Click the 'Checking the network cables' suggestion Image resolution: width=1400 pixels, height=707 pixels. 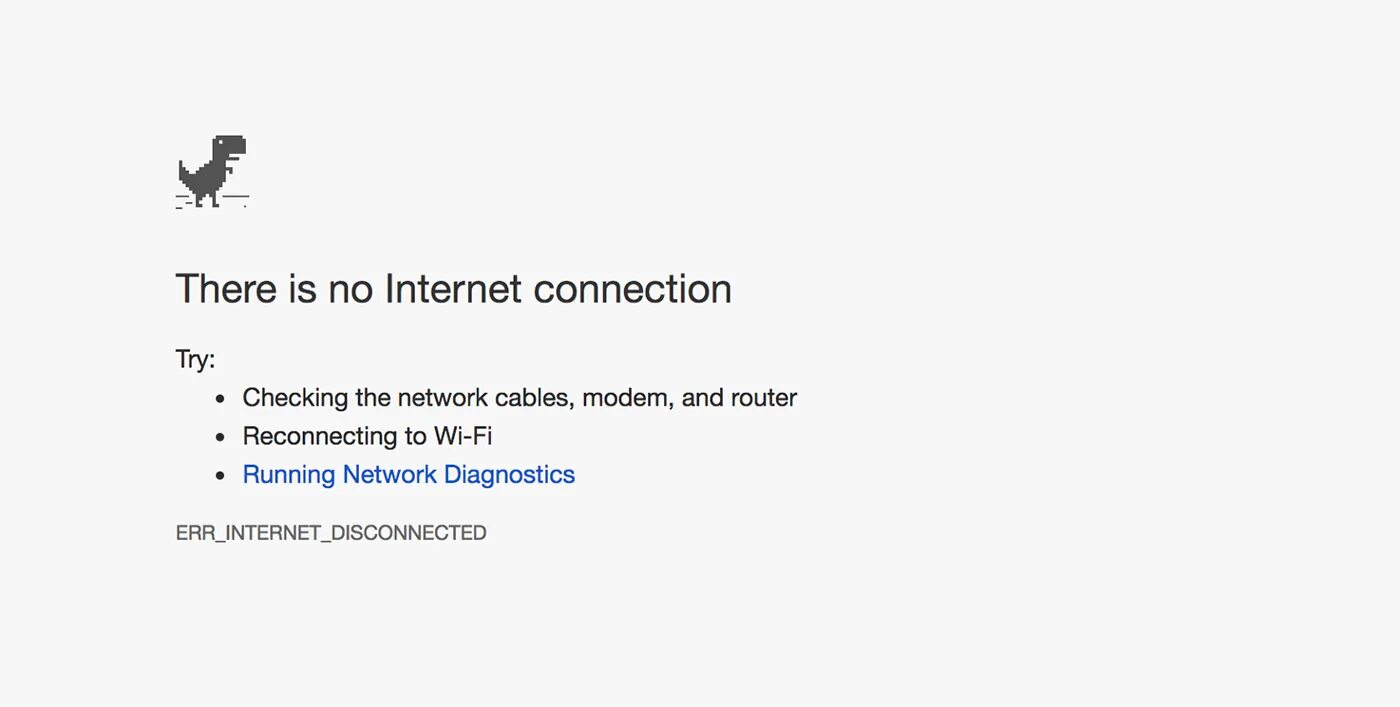[520, 398]
